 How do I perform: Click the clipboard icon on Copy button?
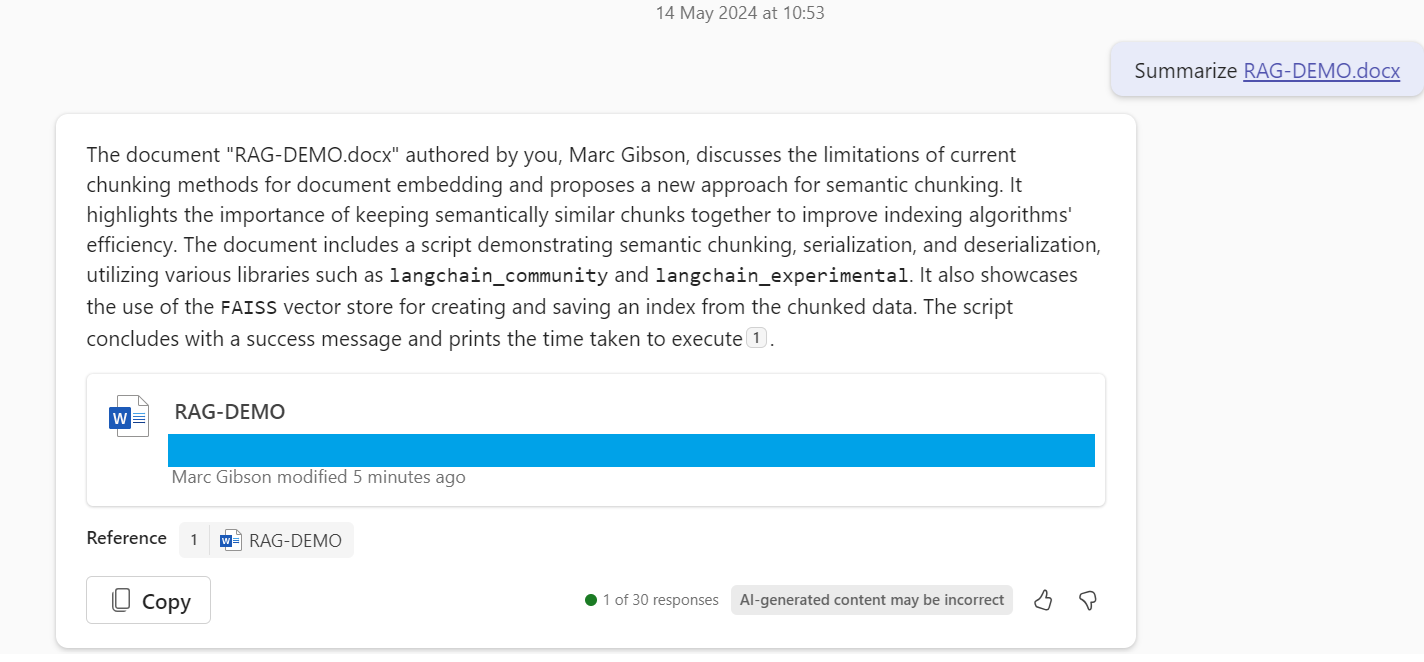tap(121, 600)
